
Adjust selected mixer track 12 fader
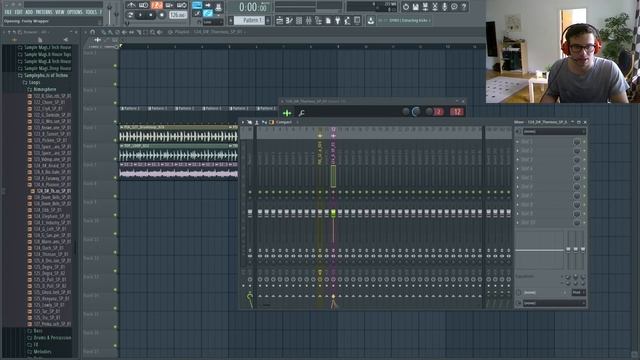pyautogui.click(x=333, y=213)
